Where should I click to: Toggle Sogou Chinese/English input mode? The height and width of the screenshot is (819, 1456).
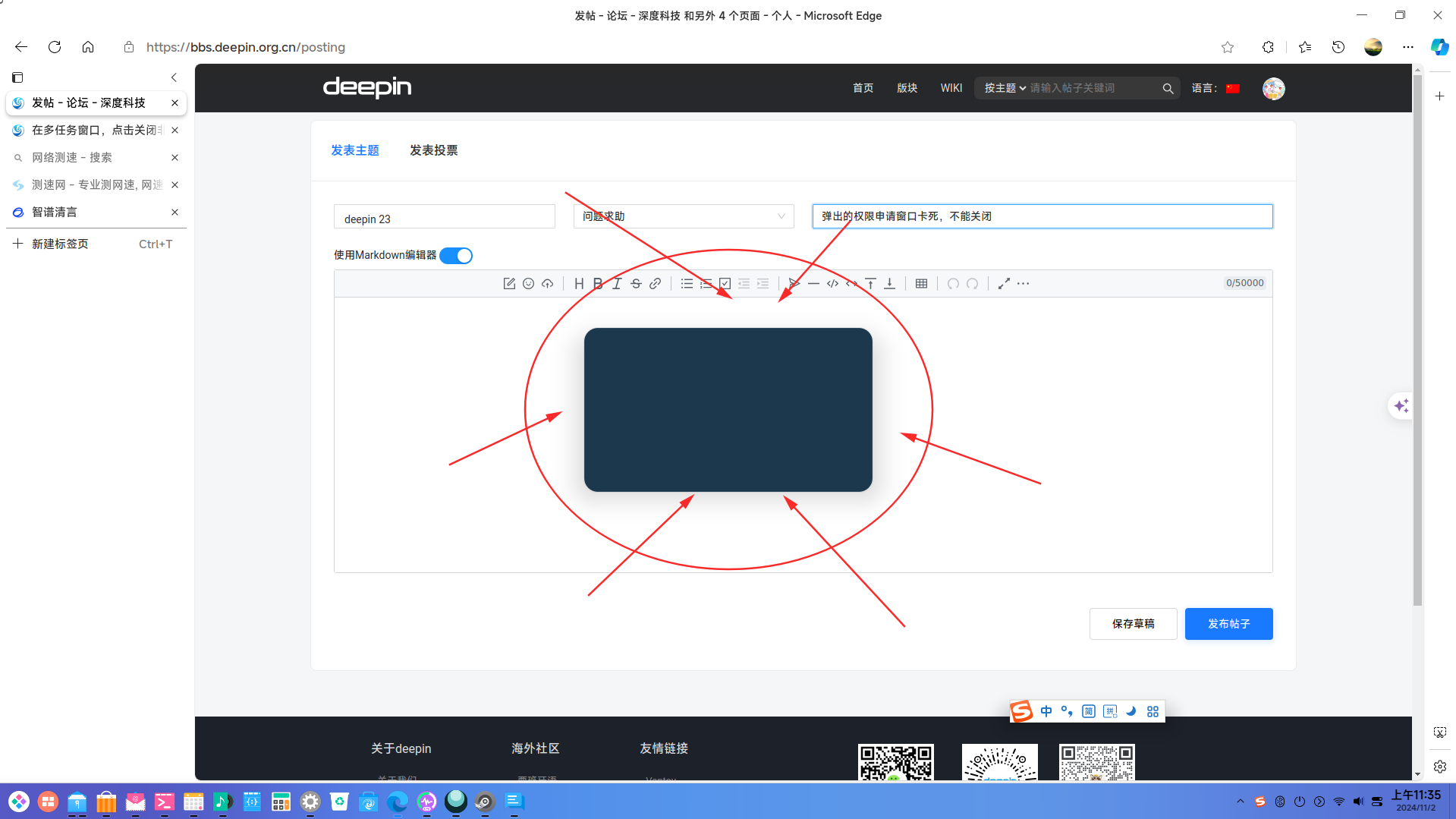pyautogui.click(x=1046, y=711)
